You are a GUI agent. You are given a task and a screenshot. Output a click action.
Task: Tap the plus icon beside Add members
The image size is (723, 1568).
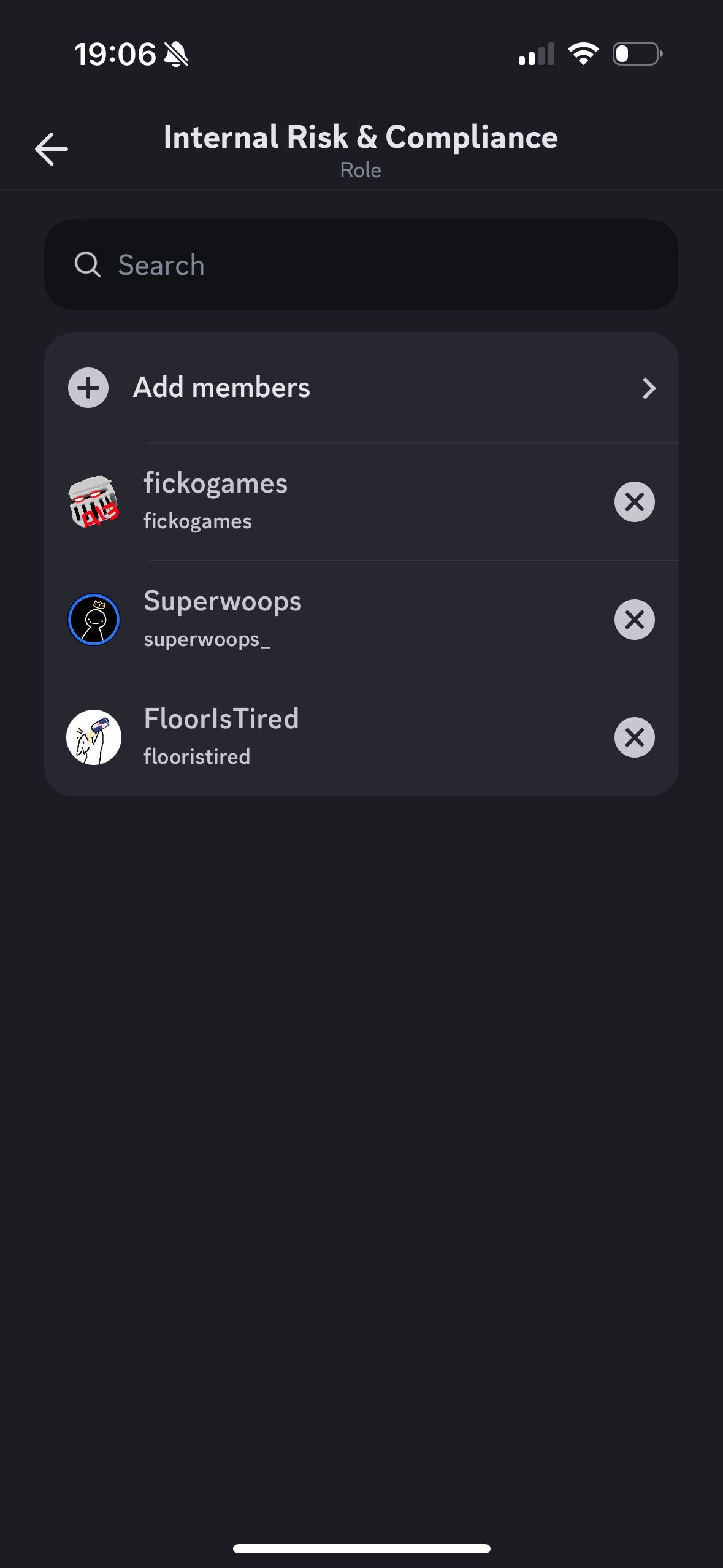[x=88, y=388]
